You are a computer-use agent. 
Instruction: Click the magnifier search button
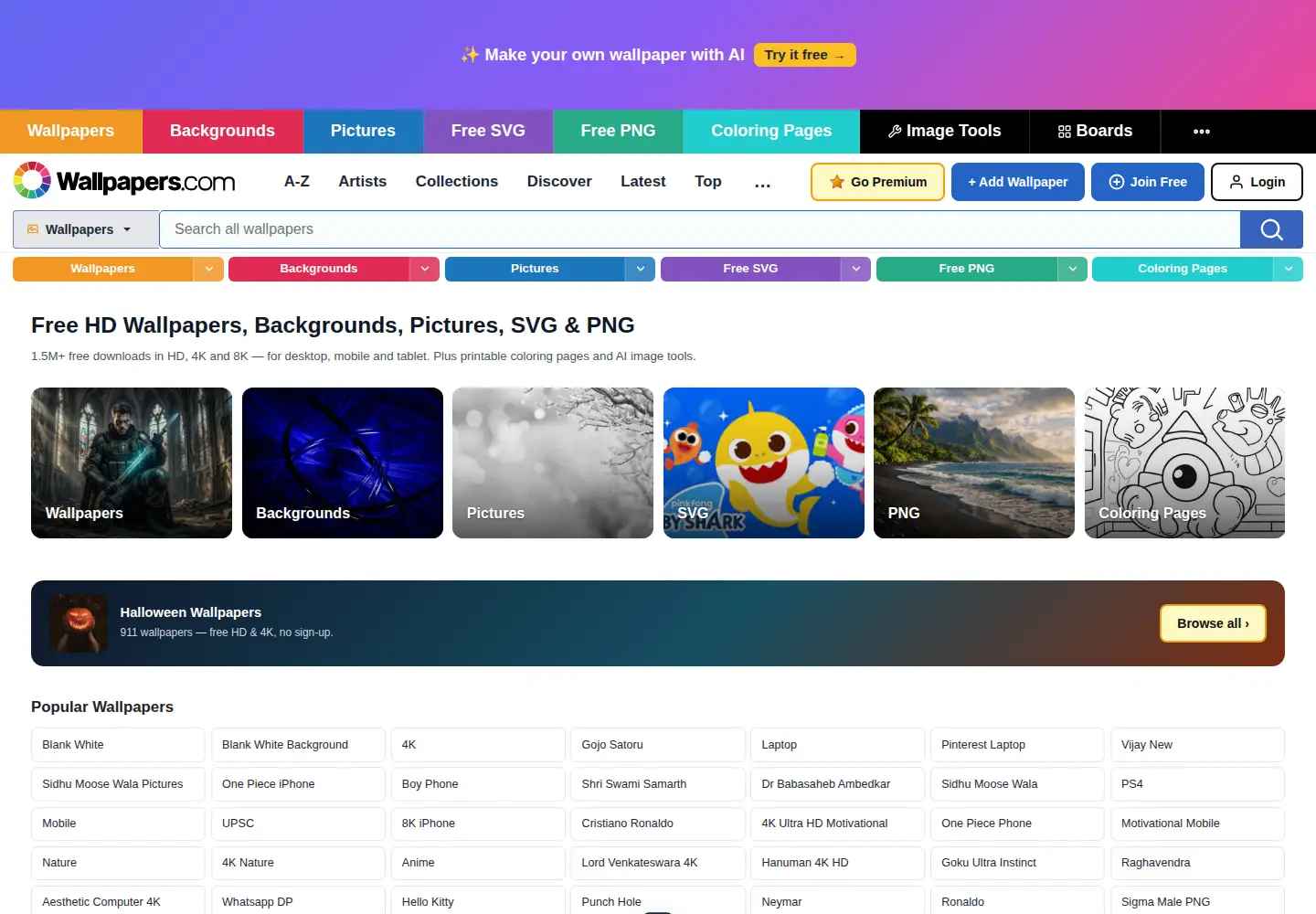pyautogui.click(x=1271, y=229)
